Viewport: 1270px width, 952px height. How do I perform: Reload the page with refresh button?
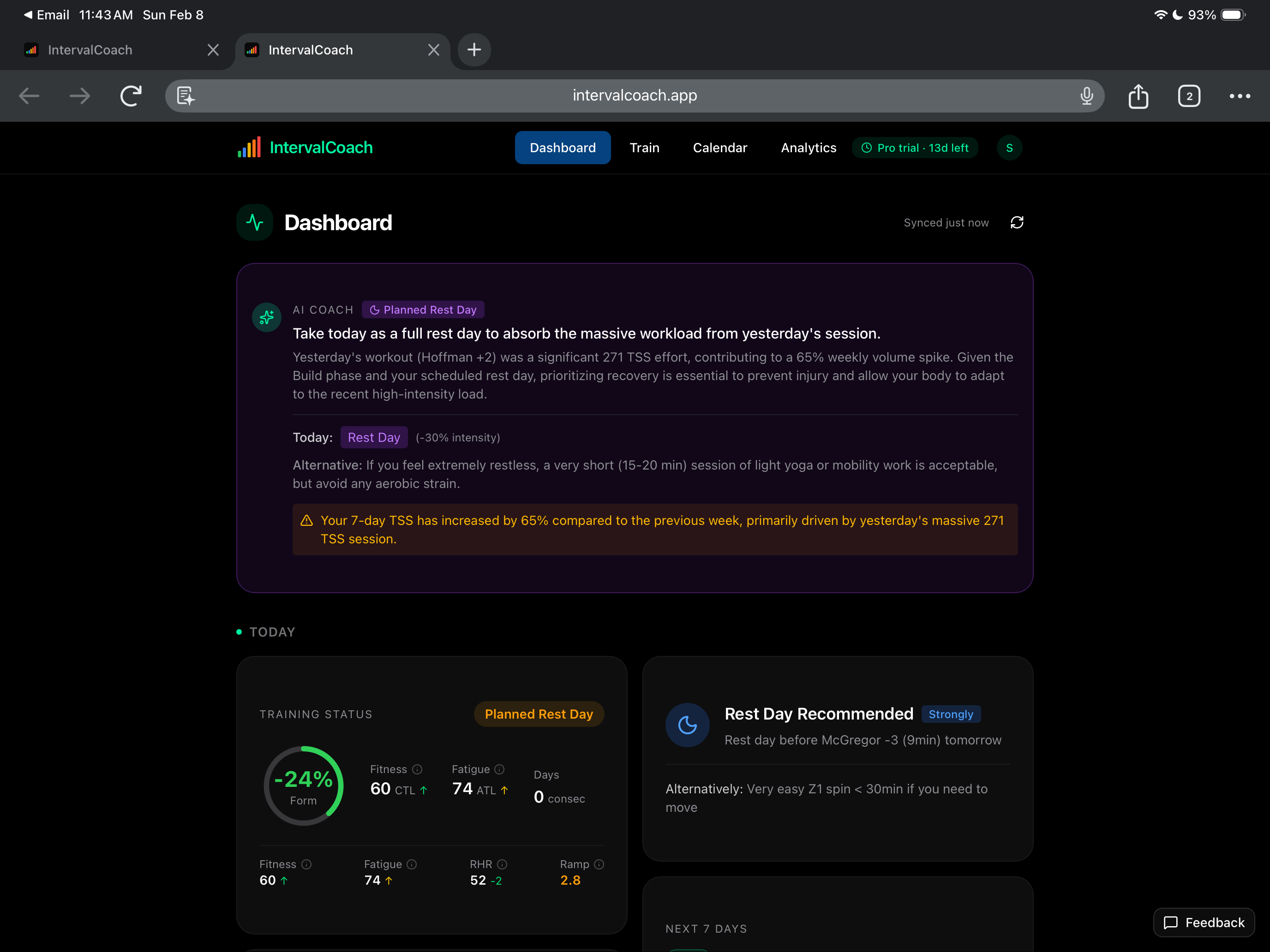point(131,96)
